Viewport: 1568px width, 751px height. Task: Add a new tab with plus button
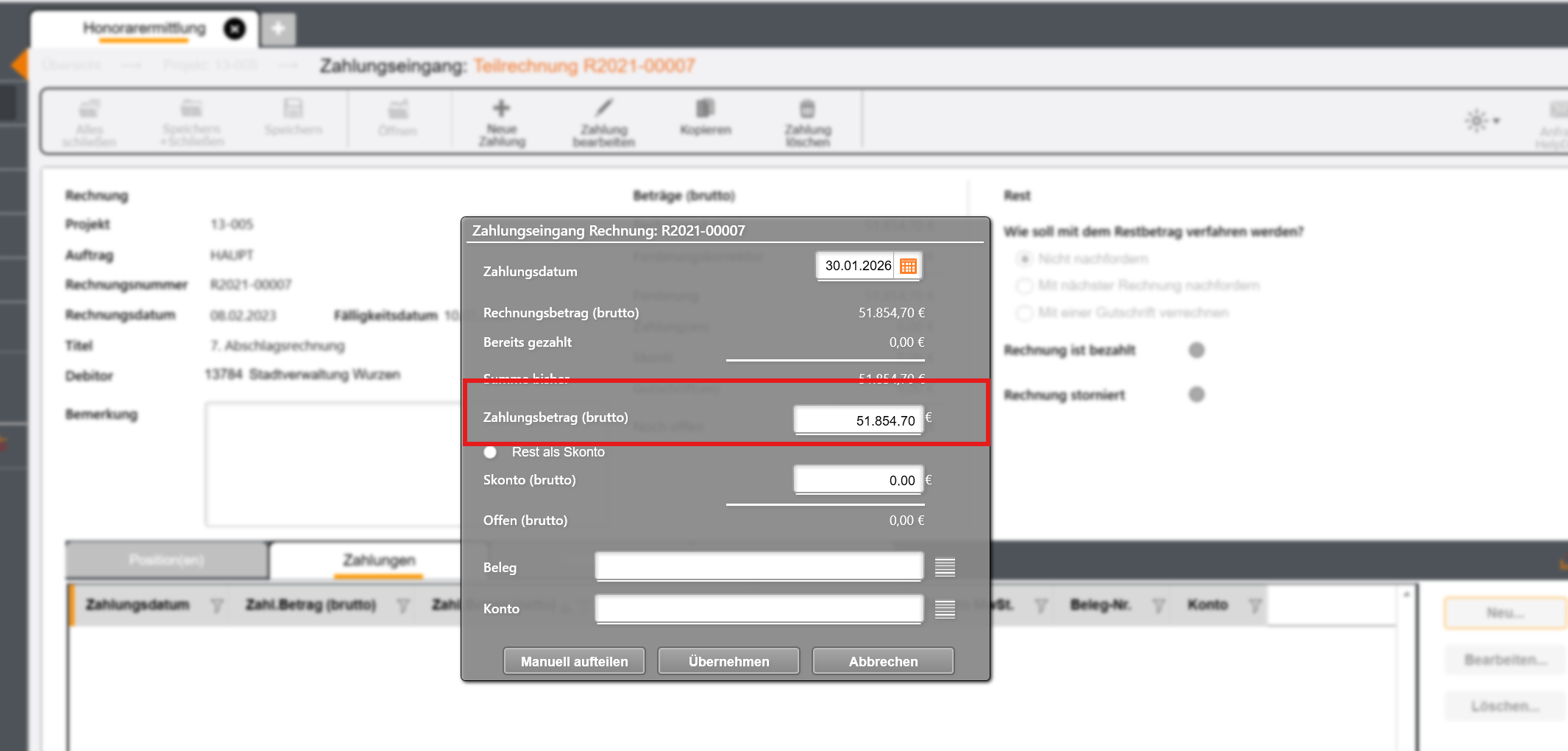pos(278,29)
